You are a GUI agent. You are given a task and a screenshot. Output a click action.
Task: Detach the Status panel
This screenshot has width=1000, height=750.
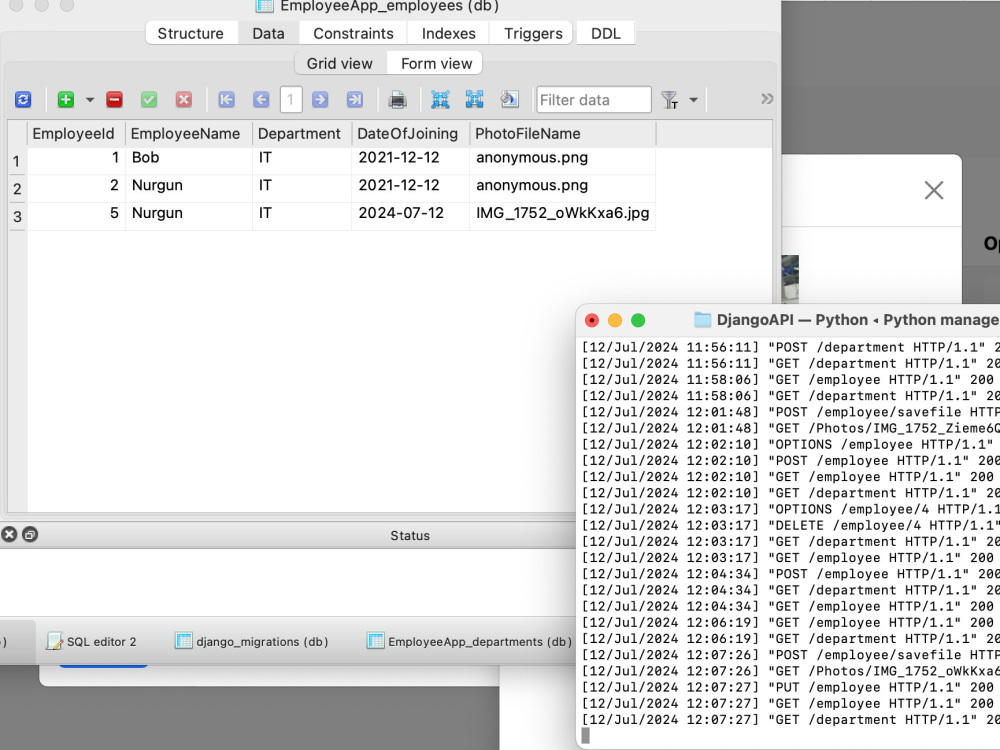[30, 534]
